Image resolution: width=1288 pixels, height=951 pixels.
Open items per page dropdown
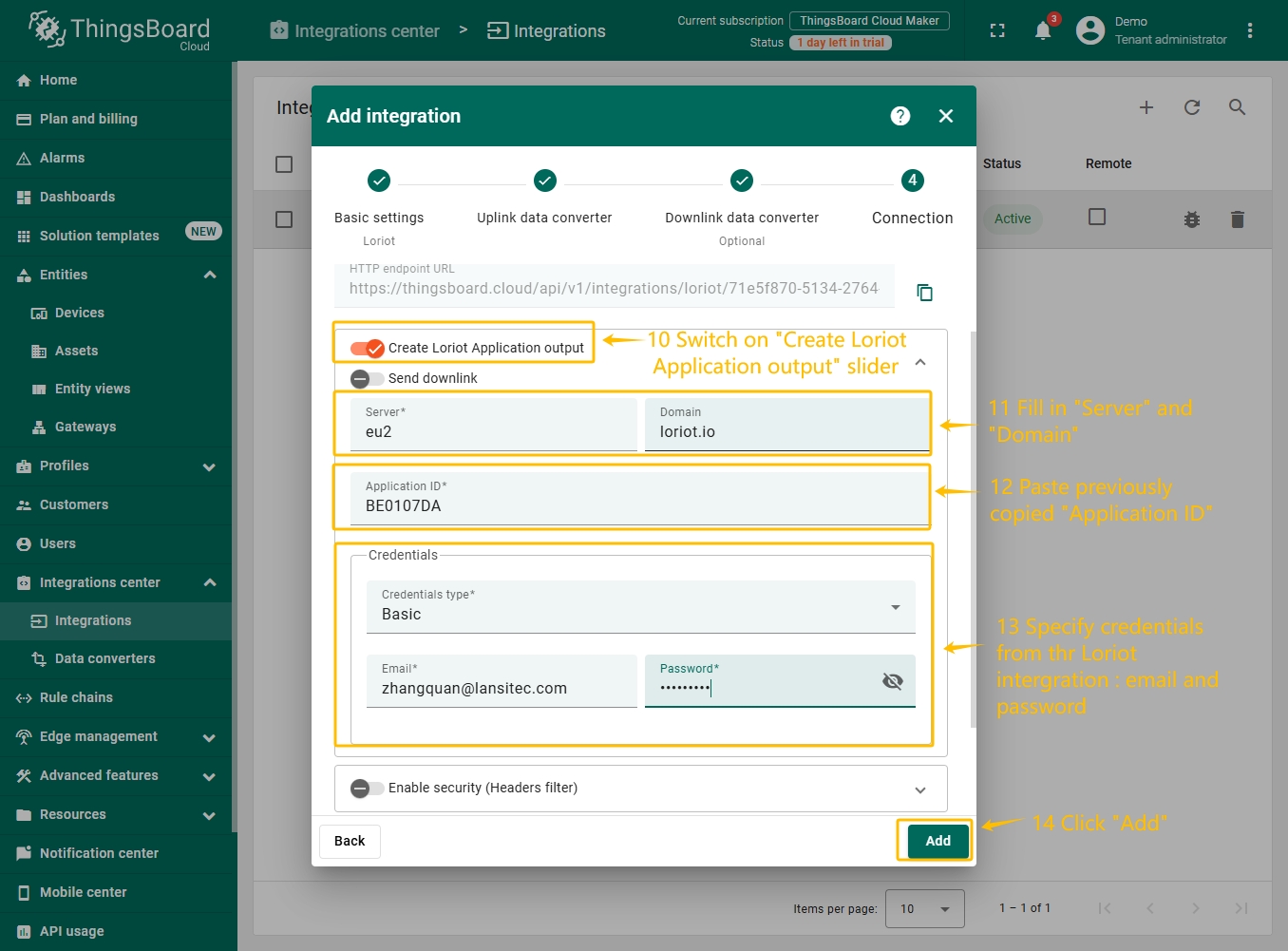pos(923,908)
